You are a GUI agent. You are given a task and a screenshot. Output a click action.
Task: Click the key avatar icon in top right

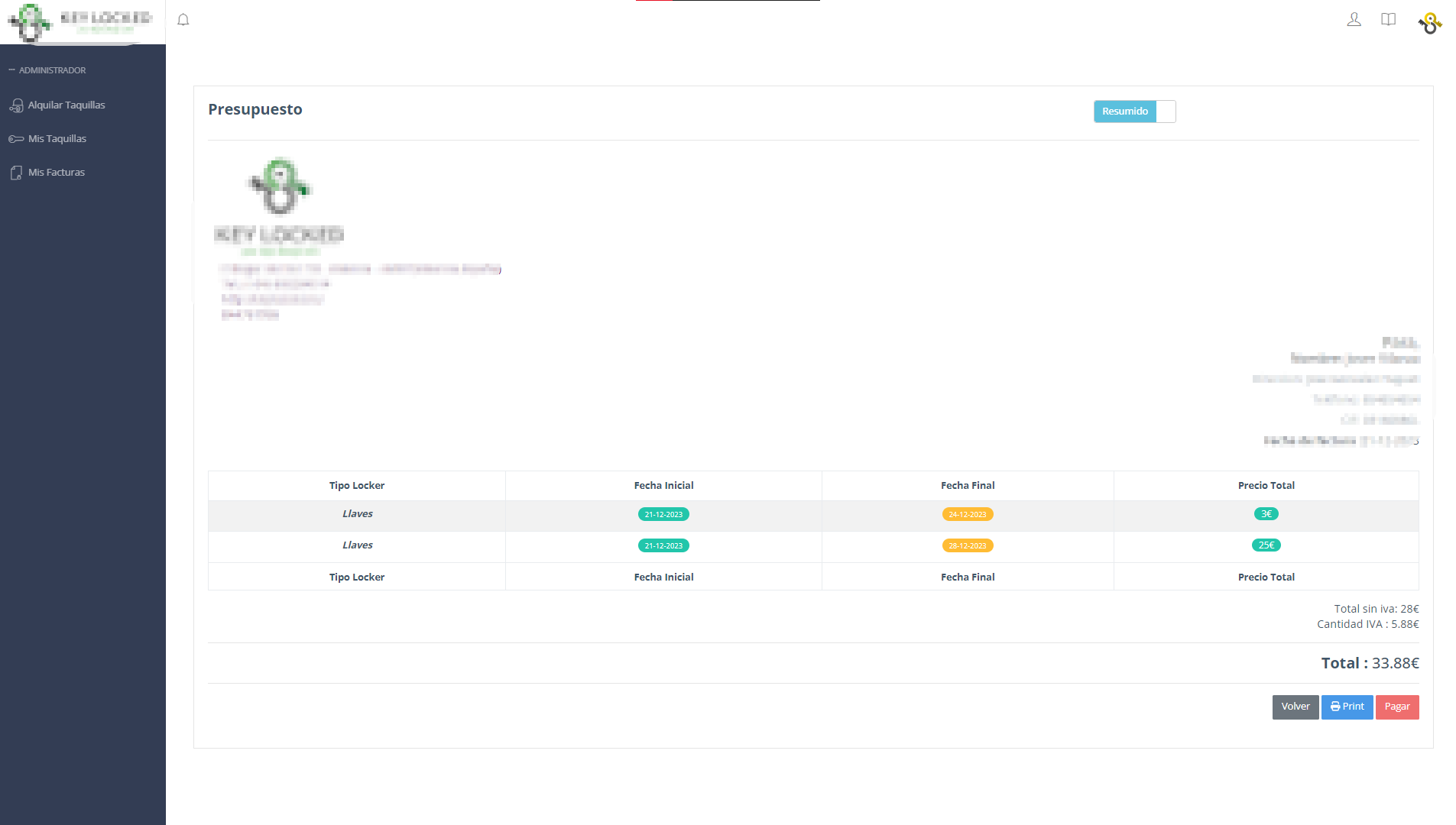click(1430, 23)
